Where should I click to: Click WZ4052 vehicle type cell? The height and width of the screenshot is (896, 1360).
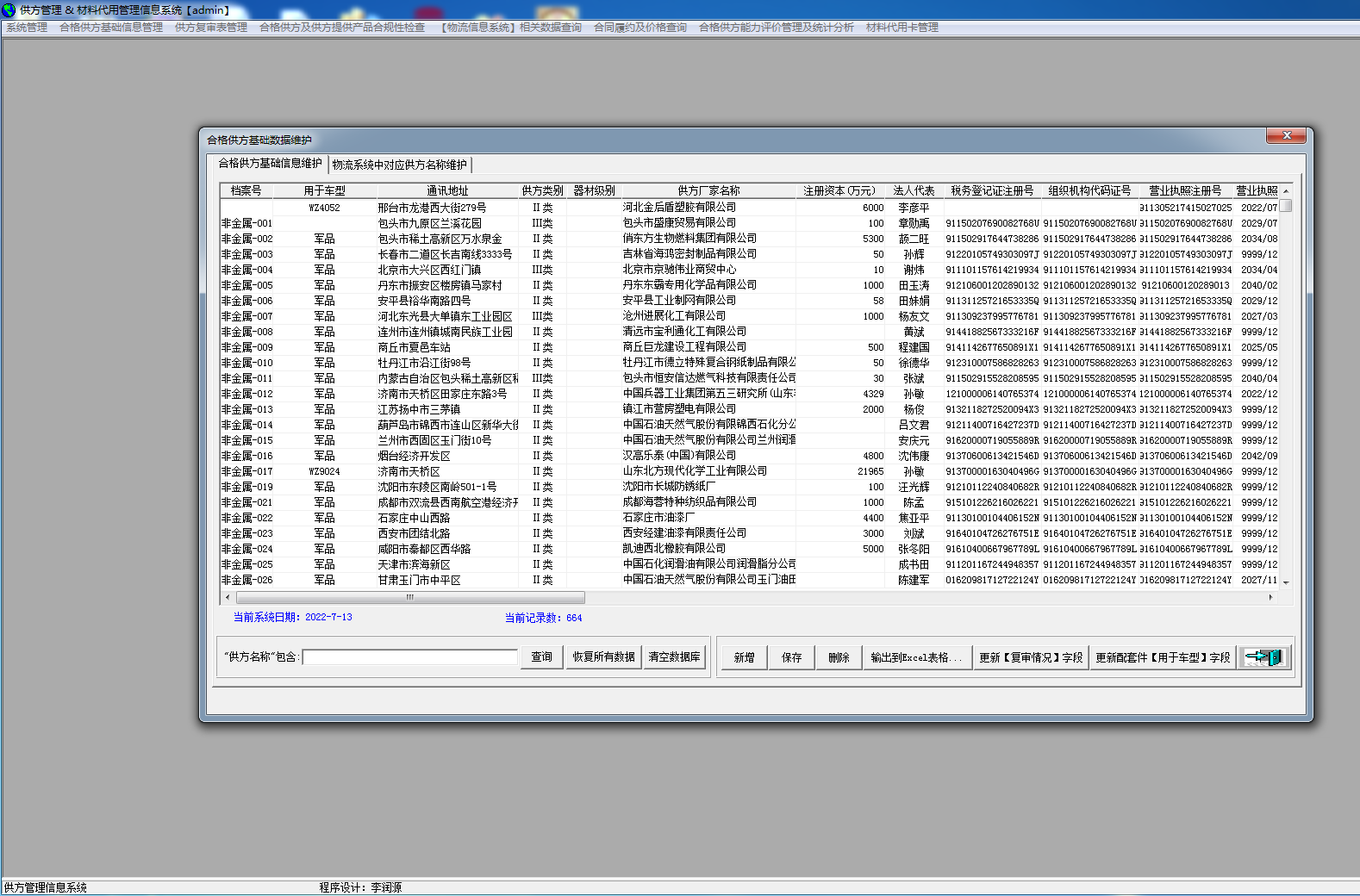pos(324,208)
